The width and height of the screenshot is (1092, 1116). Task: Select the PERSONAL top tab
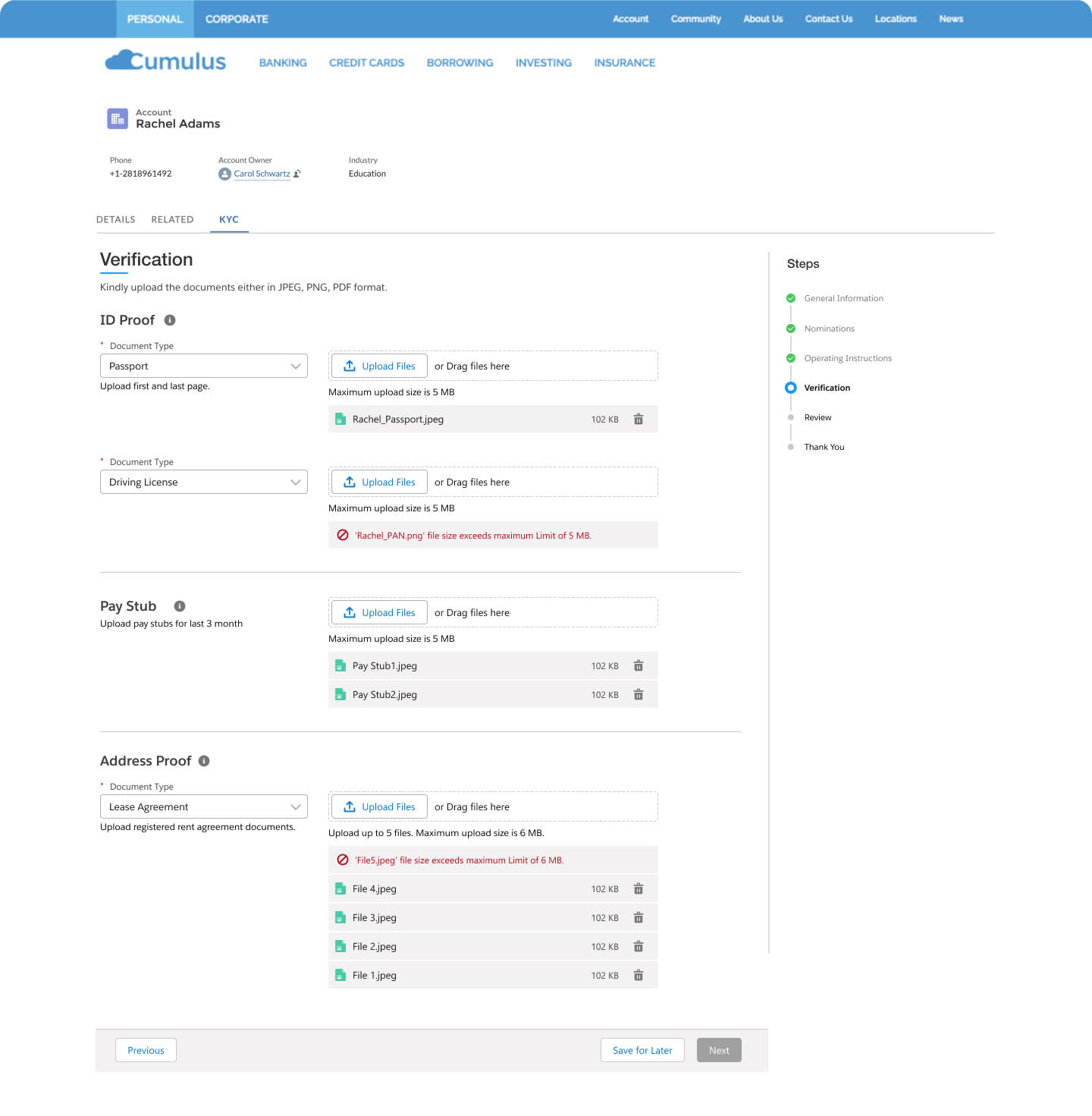(x=155, y=19)
